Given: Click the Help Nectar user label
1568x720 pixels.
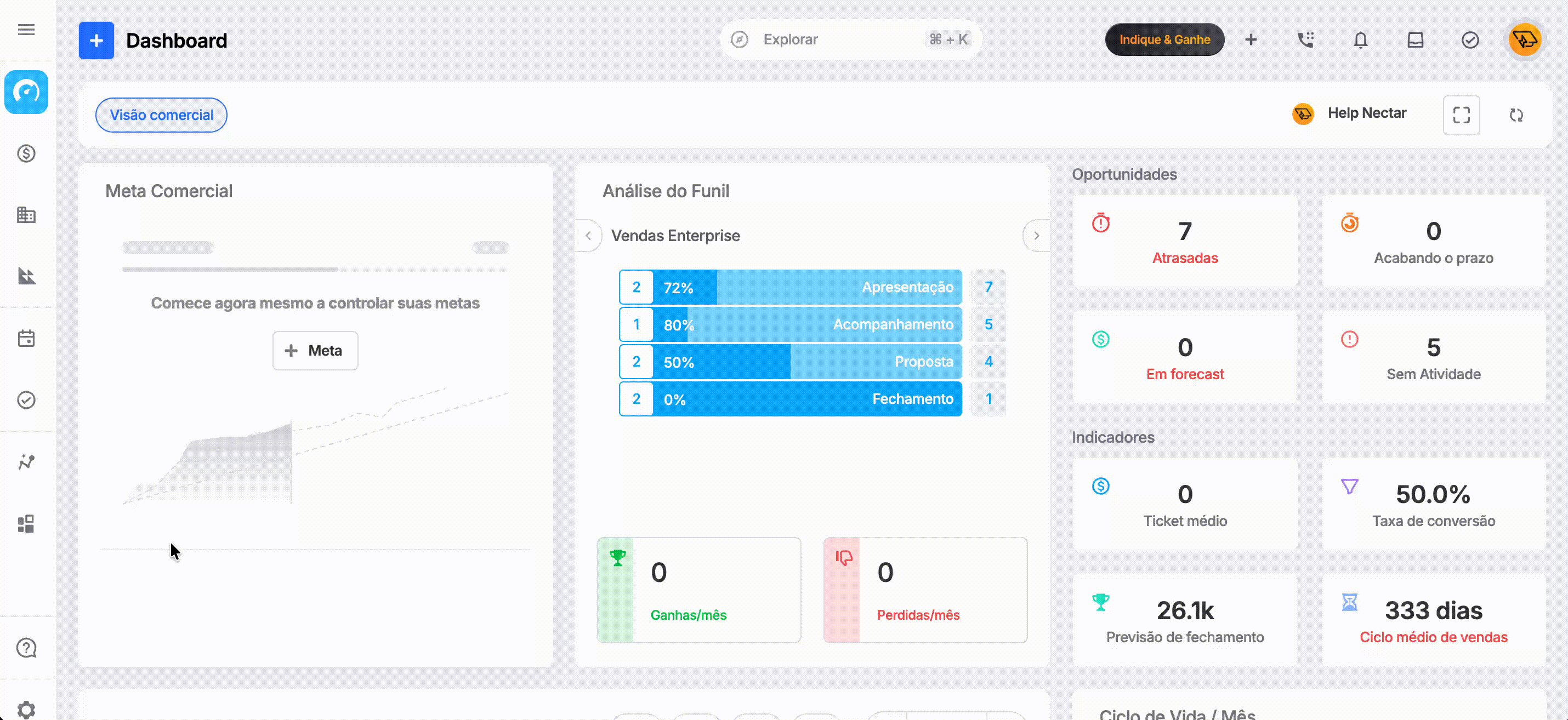Looking at the screenshot, I should click(x=1367, y=113).
